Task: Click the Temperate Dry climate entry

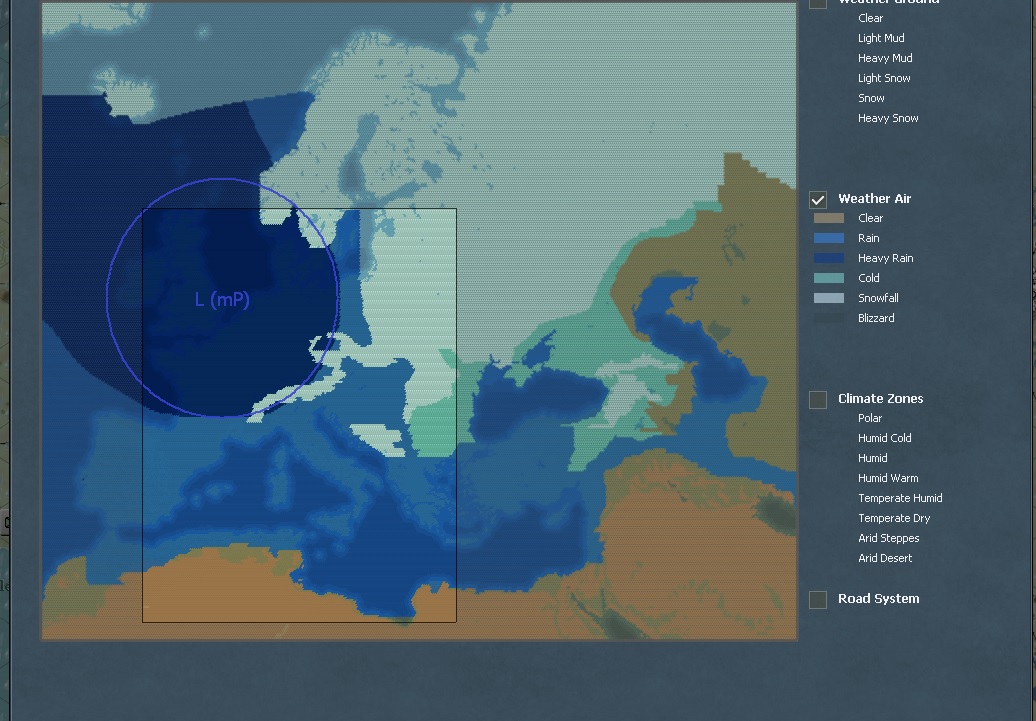Action: tap(894, 518)
